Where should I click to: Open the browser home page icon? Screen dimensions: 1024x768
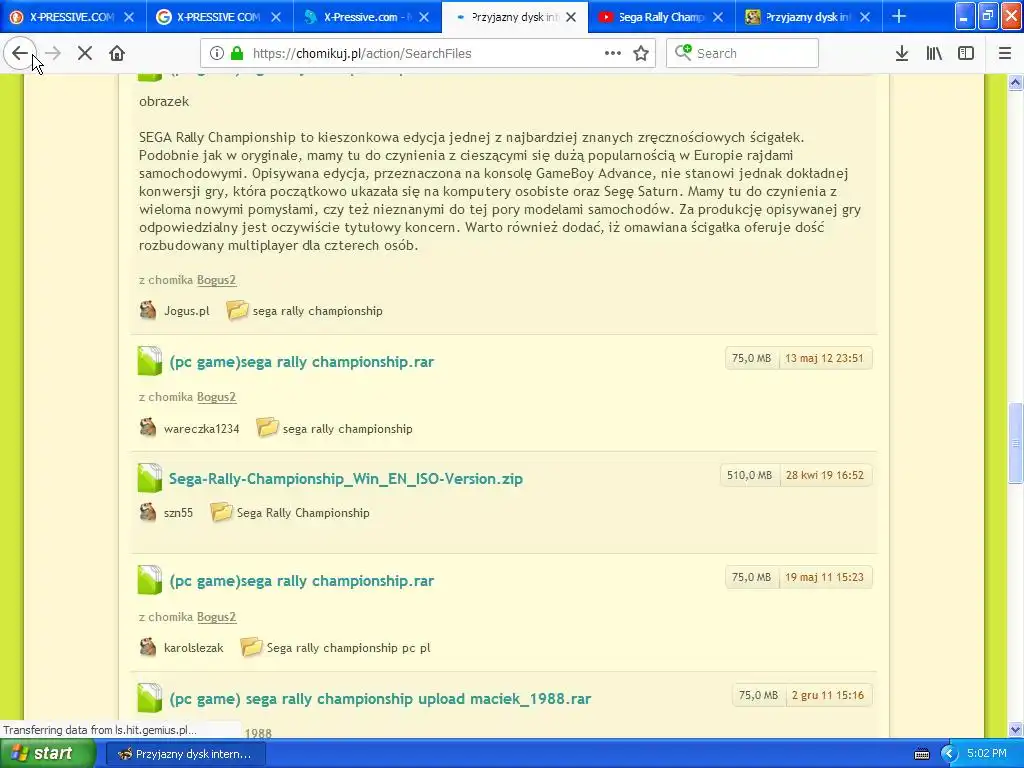click(x=117, y=54)
